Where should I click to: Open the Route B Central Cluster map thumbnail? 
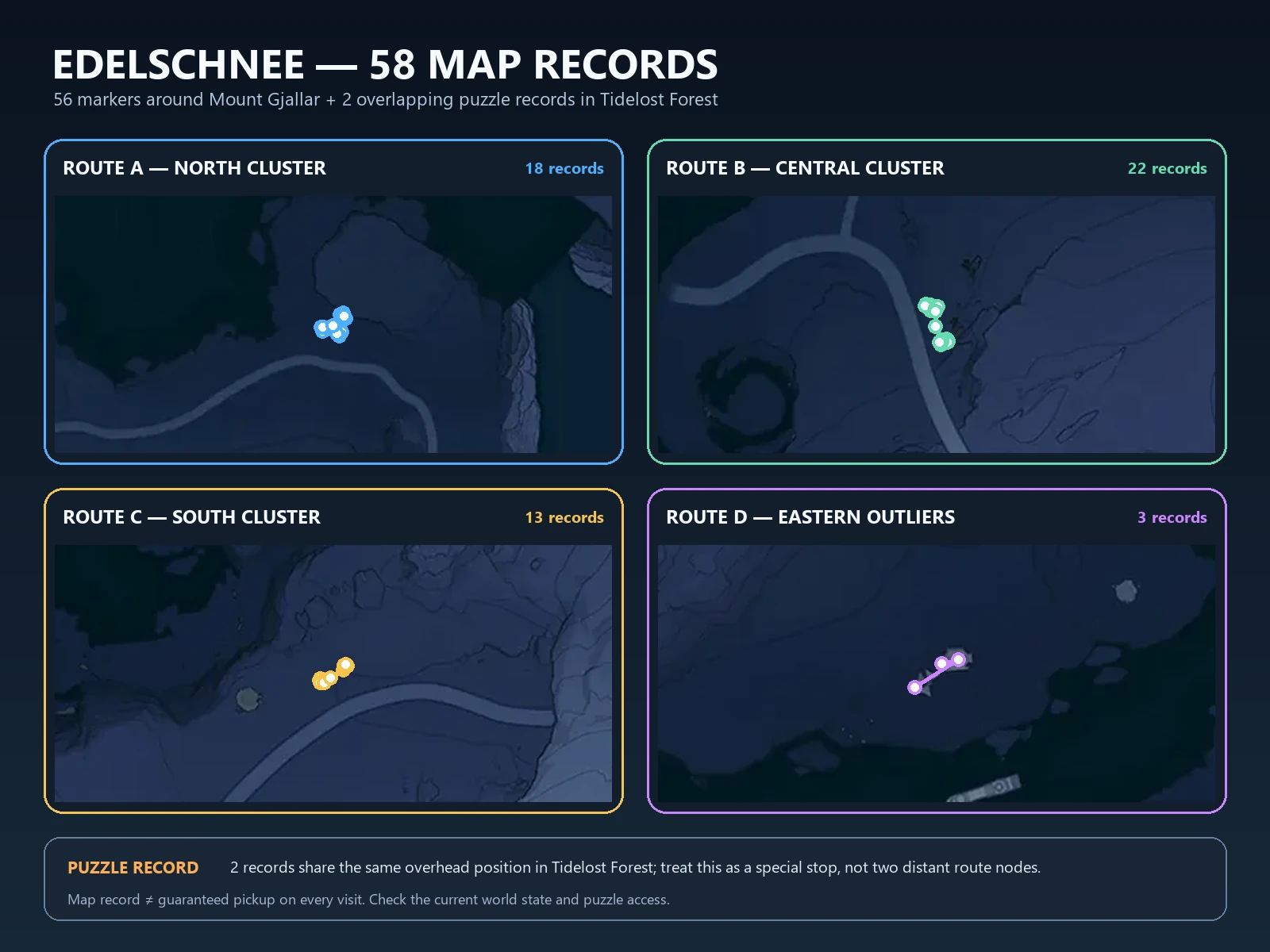[x=937, y=324]
